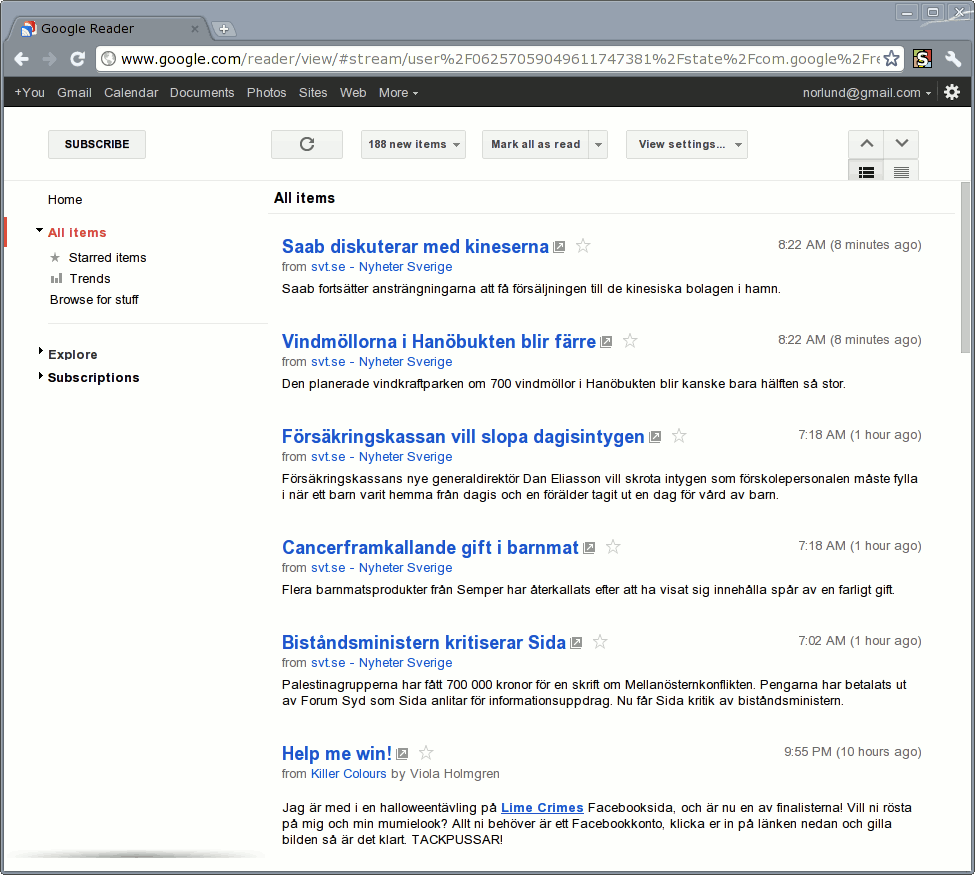Open svt.se feed link under Biståndsministern article
This screenshot has height=875, width=975.
pos(381,662)
